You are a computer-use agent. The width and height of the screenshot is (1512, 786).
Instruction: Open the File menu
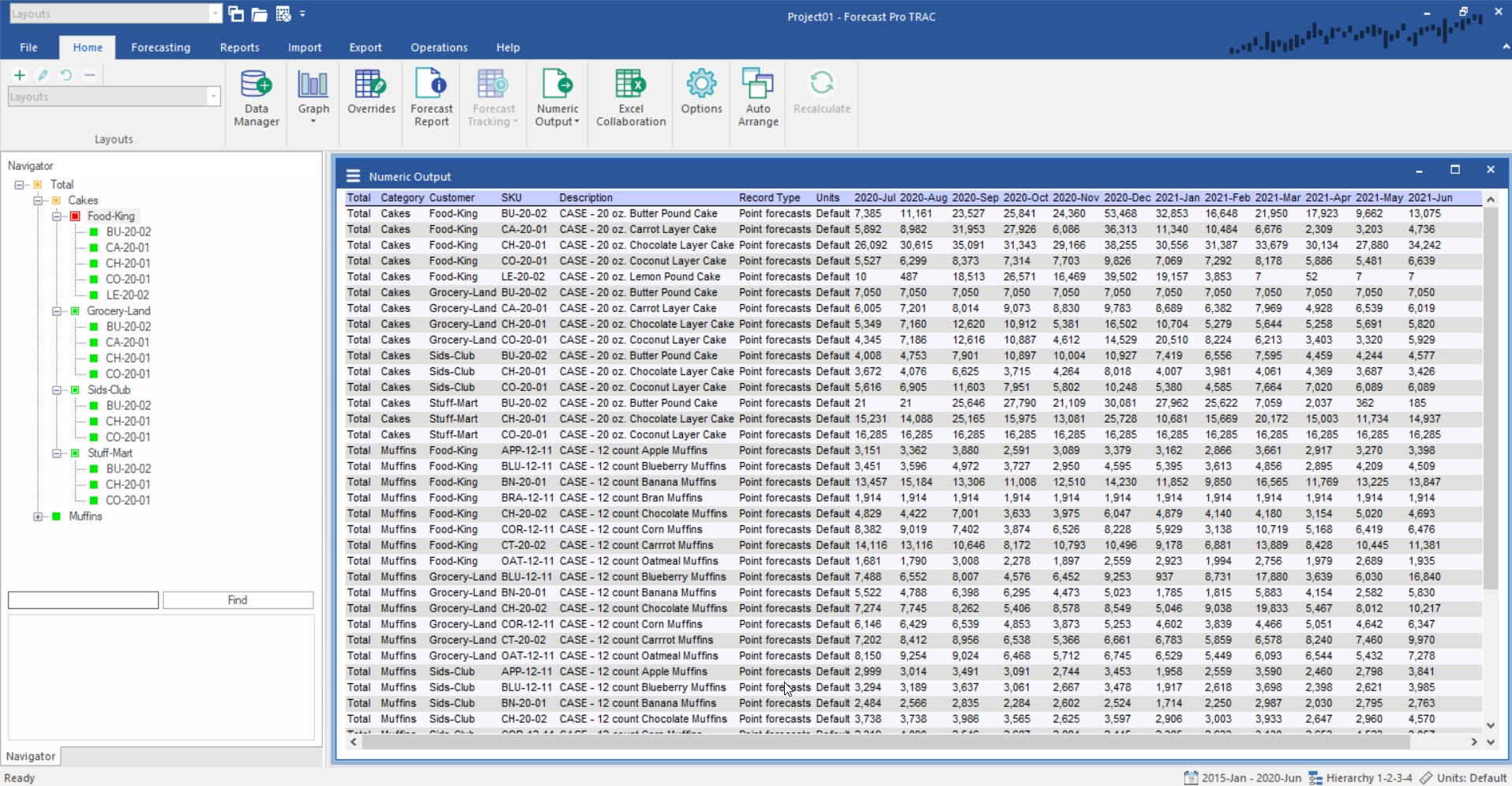tap(29, 47)
